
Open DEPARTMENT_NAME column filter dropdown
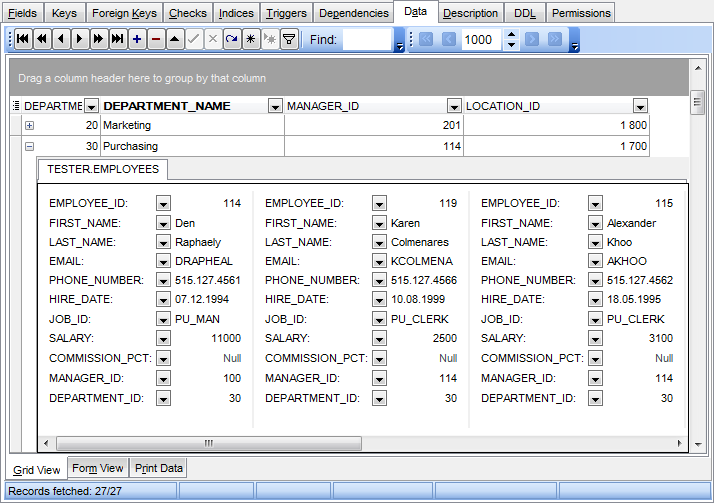(x=275, y=106)
